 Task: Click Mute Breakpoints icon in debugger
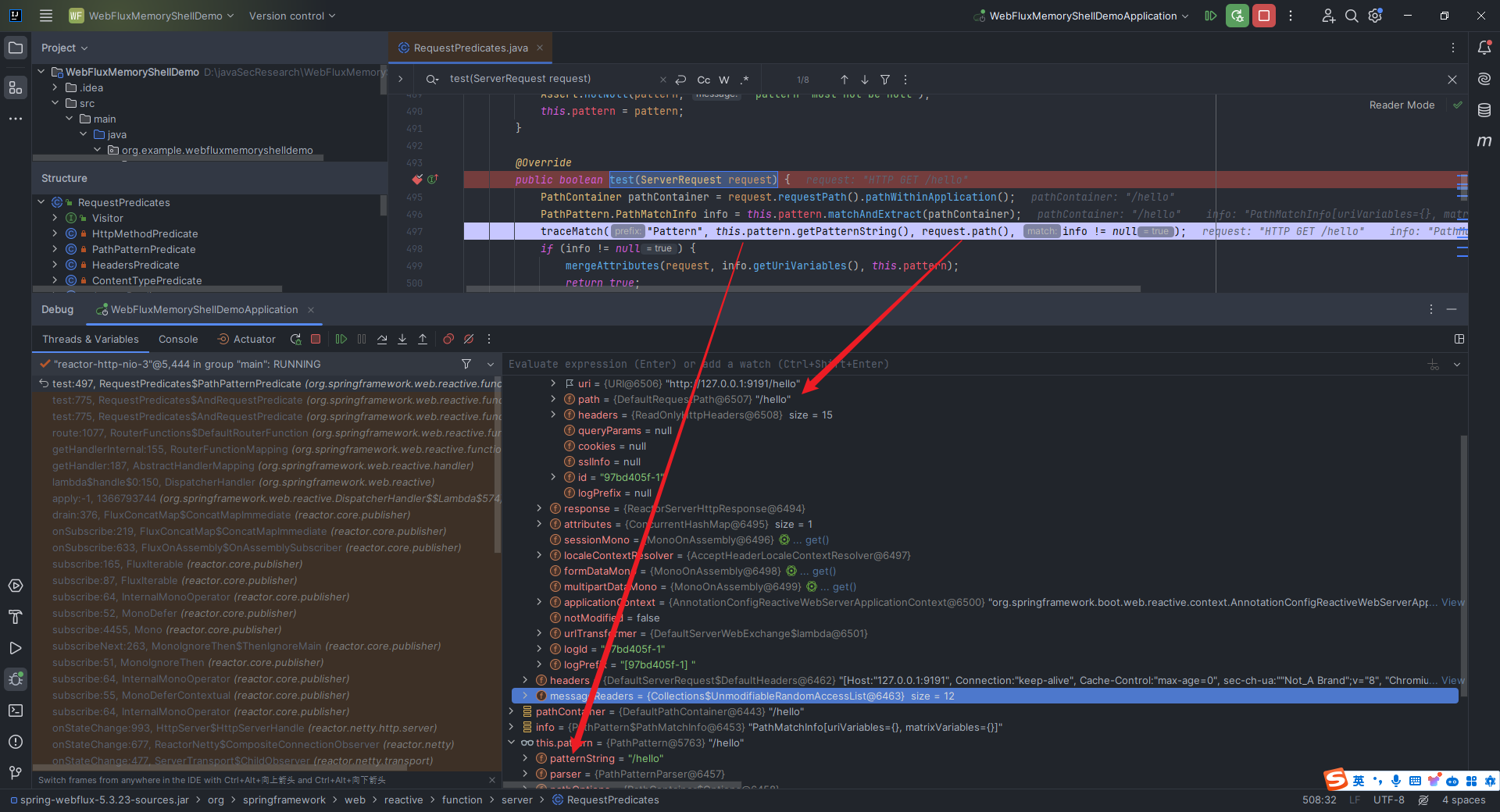[469, 339]
